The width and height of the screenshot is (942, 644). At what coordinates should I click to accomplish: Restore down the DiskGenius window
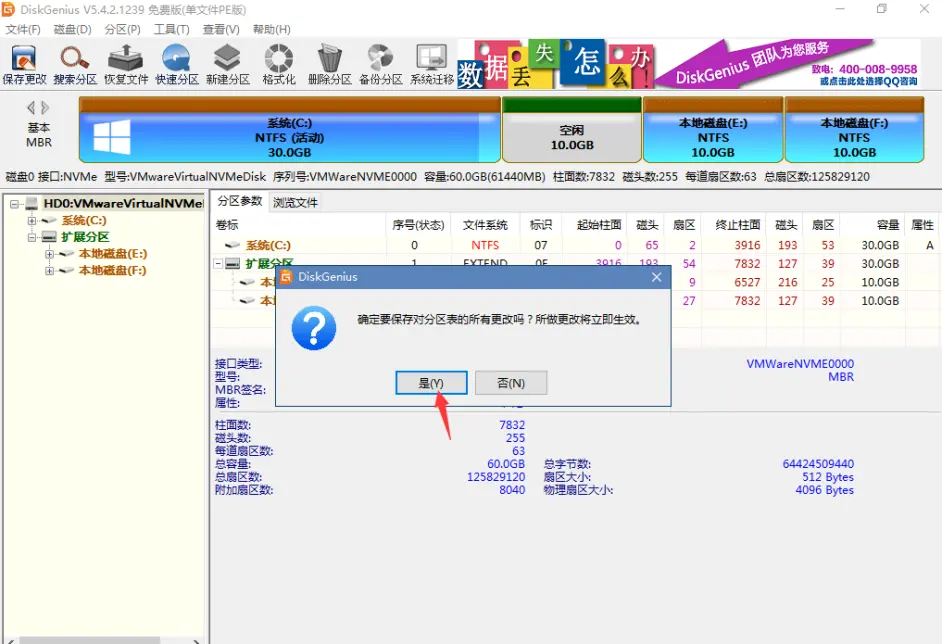[x=881, y=9]
